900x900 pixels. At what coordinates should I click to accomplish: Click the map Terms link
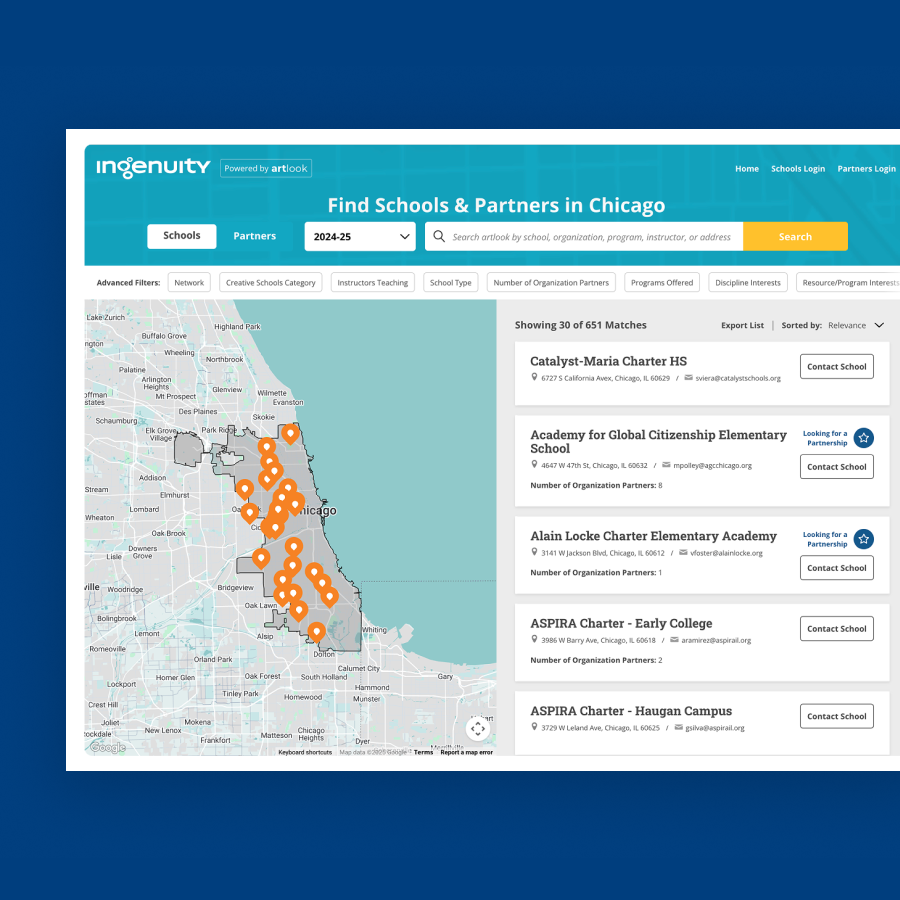pyautogui.click(x=424, y=752)
